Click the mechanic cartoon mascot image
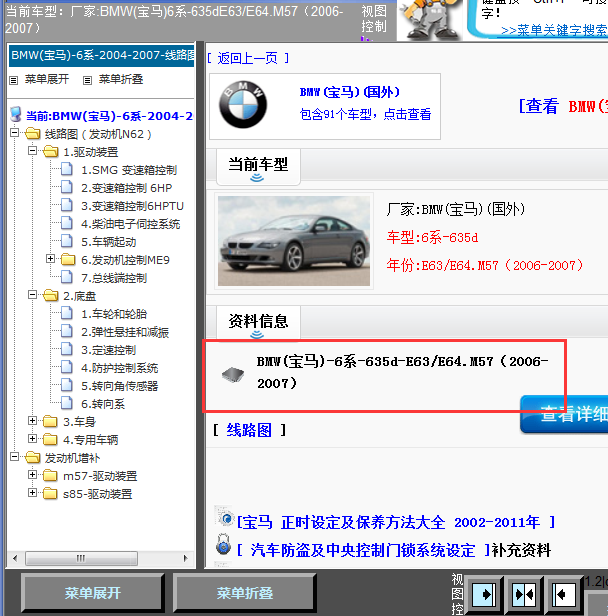Viewport: 608px width, 616px height. point(431,20)
